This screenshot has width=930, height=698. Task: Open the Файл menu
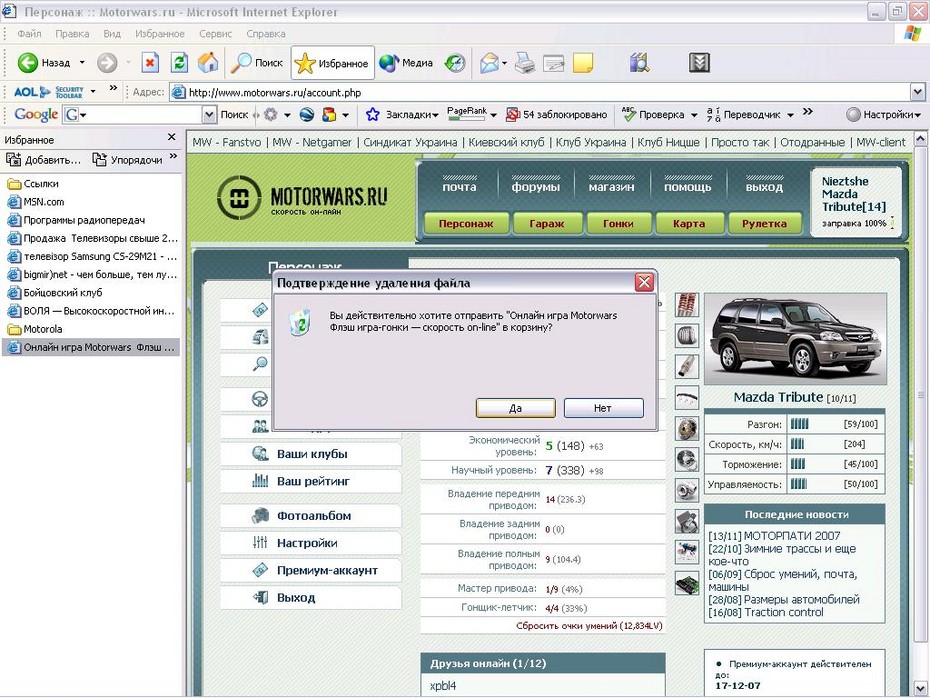point(29,34)
